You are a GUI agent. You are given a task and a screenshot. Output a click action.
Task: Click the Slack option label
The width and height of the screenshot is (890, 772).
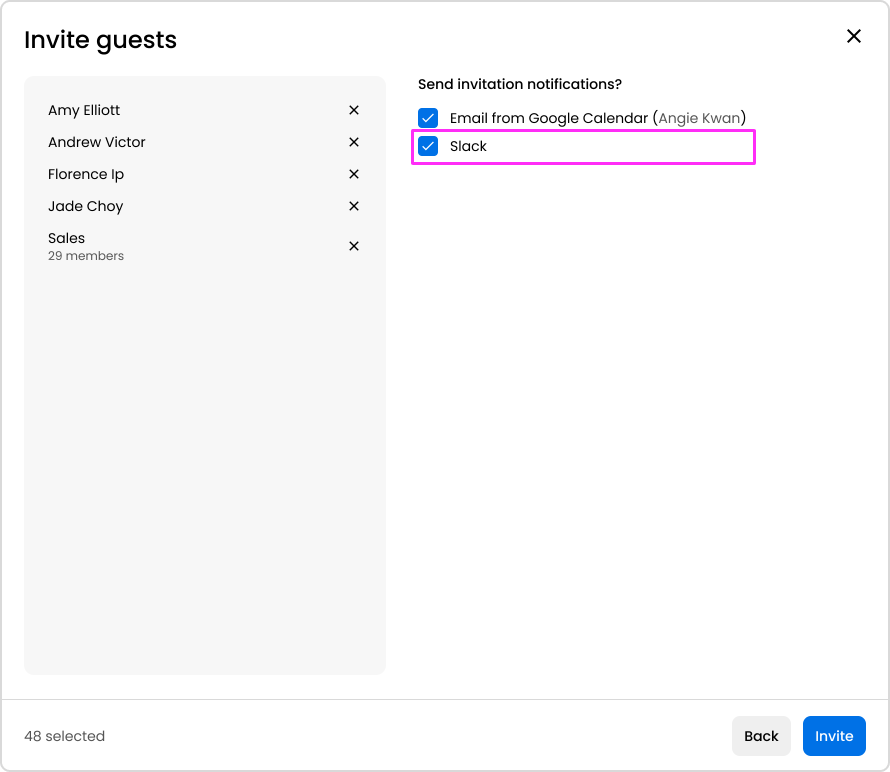468,146
